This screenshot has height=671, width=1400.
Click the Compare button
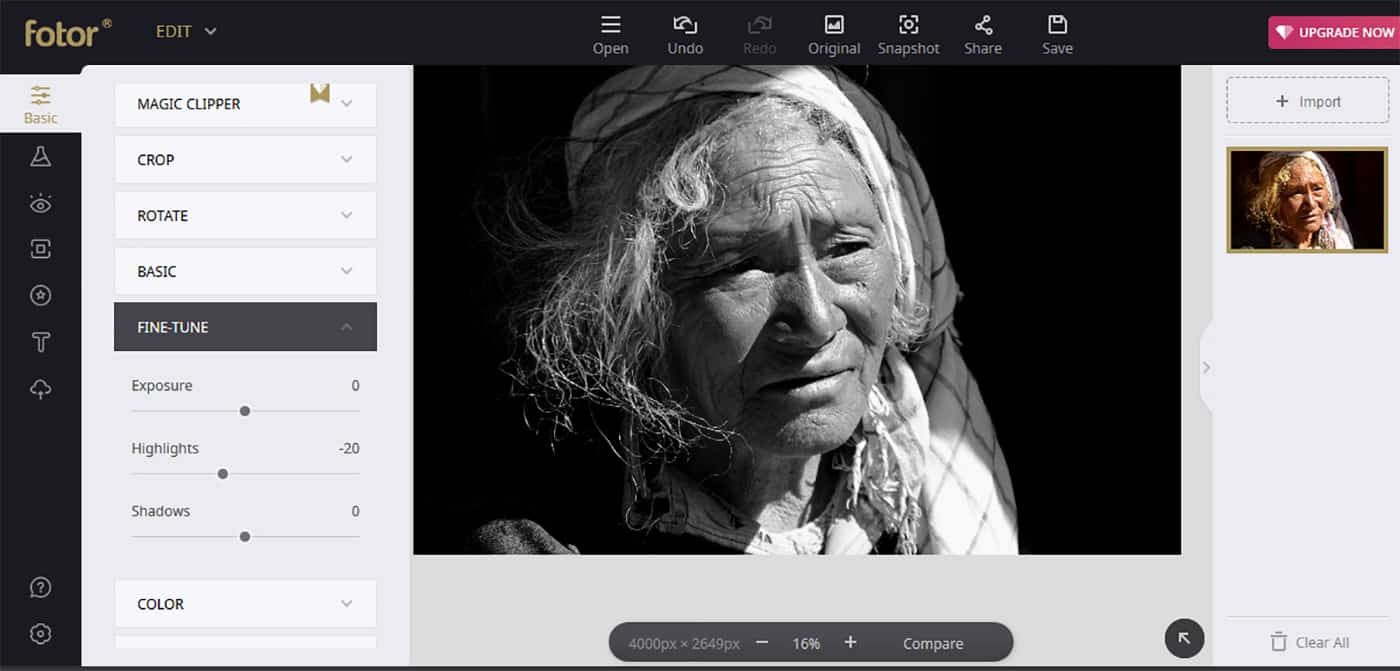tap(933, 644)
